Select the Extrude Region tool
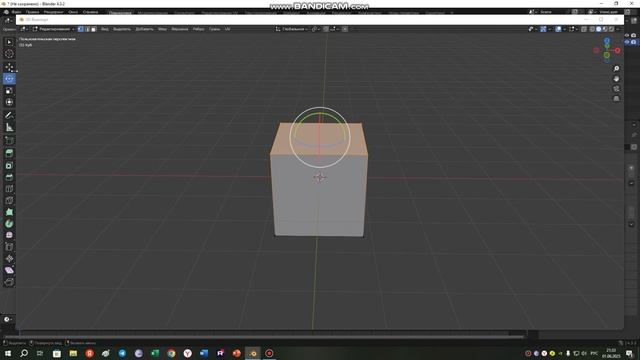 pos(9,153)
